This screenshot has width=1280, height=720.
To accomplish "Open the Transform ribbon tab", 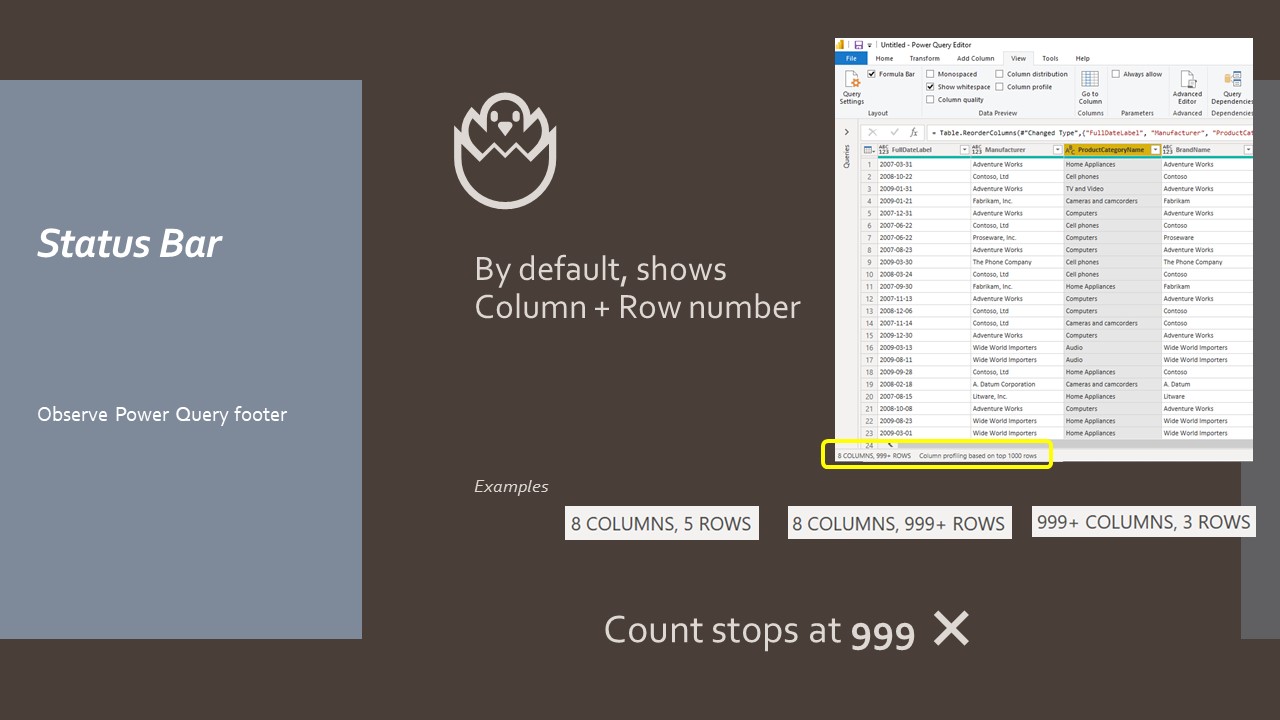I will click(928, 58).
